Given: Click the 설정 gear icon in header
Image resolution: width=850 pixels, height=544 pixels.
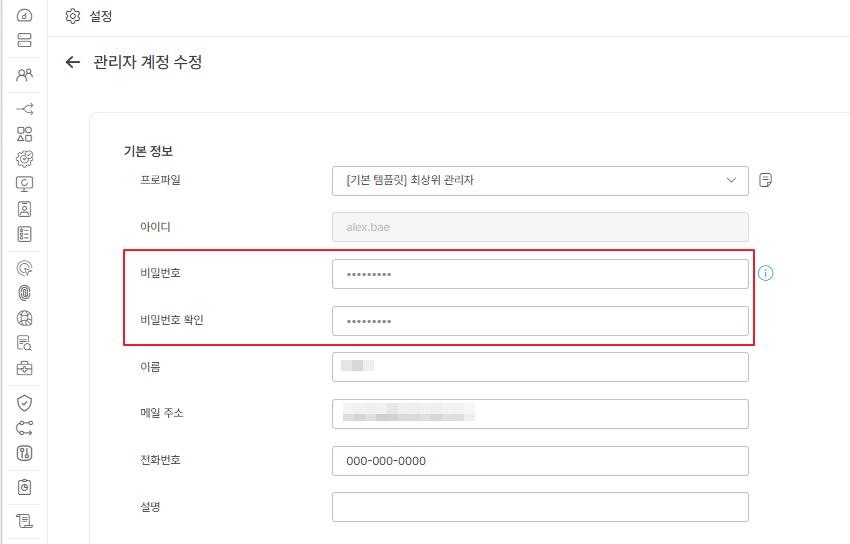Looking at the screenshot, I should click(72, 16).
